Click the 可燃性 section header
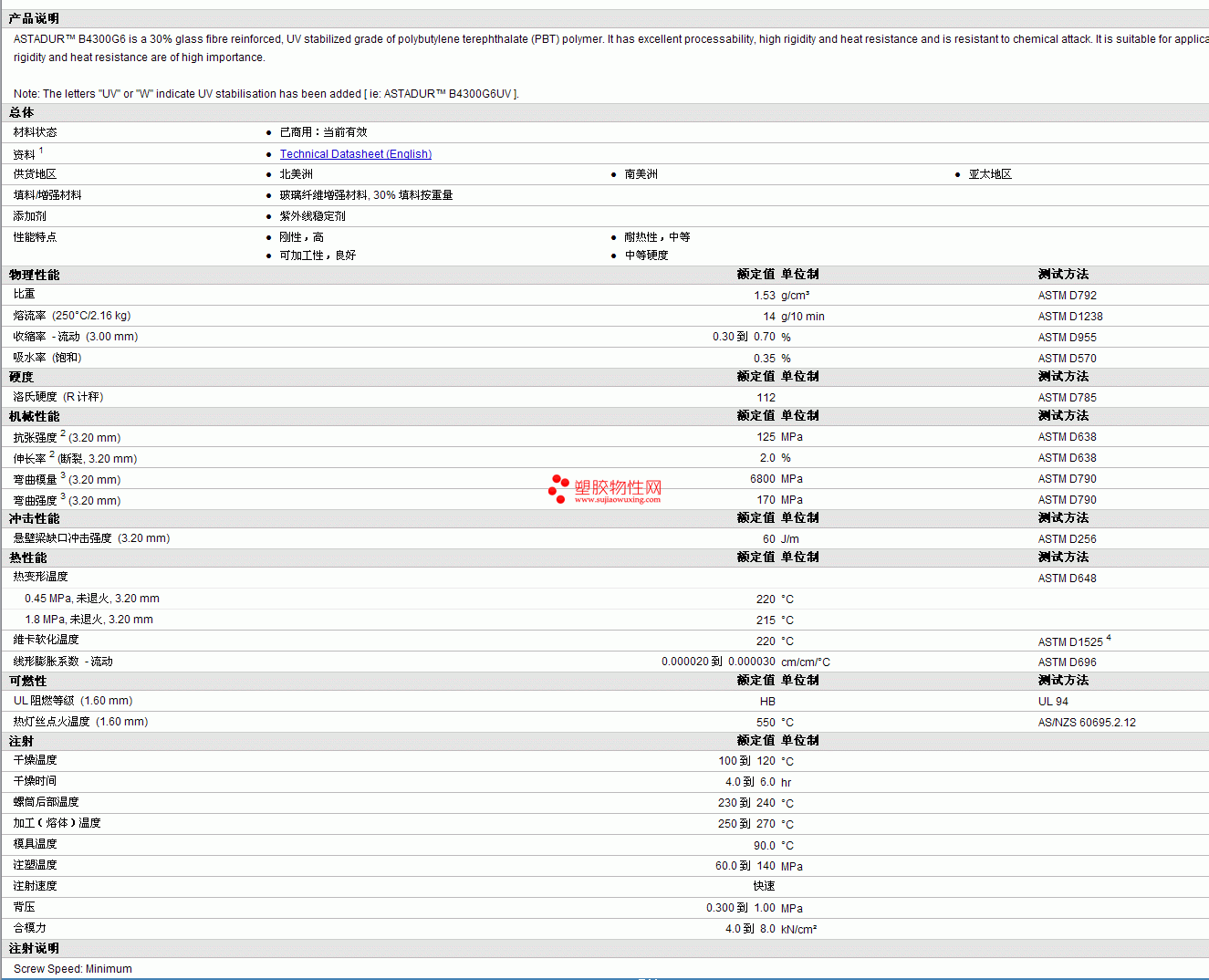1209x980 pixels. click(x=28, y=681)
